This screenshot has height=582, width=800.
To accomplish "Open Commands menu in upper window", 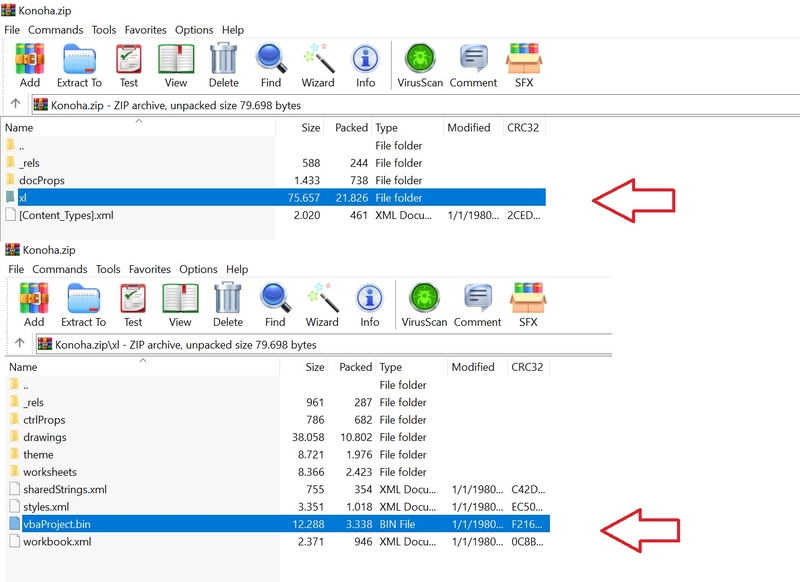I will click(x=55, y=30).
